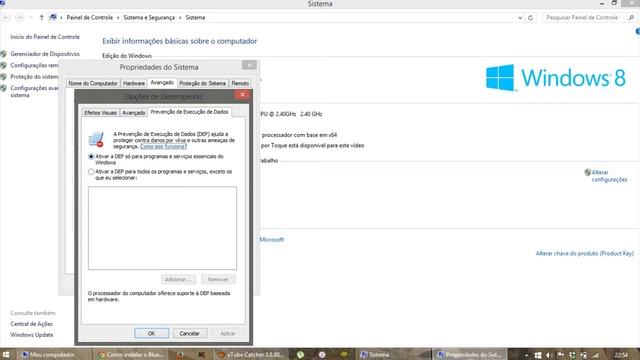Open Alterar chave do produto link
The image size is (640, 360).
click(584, 253)
